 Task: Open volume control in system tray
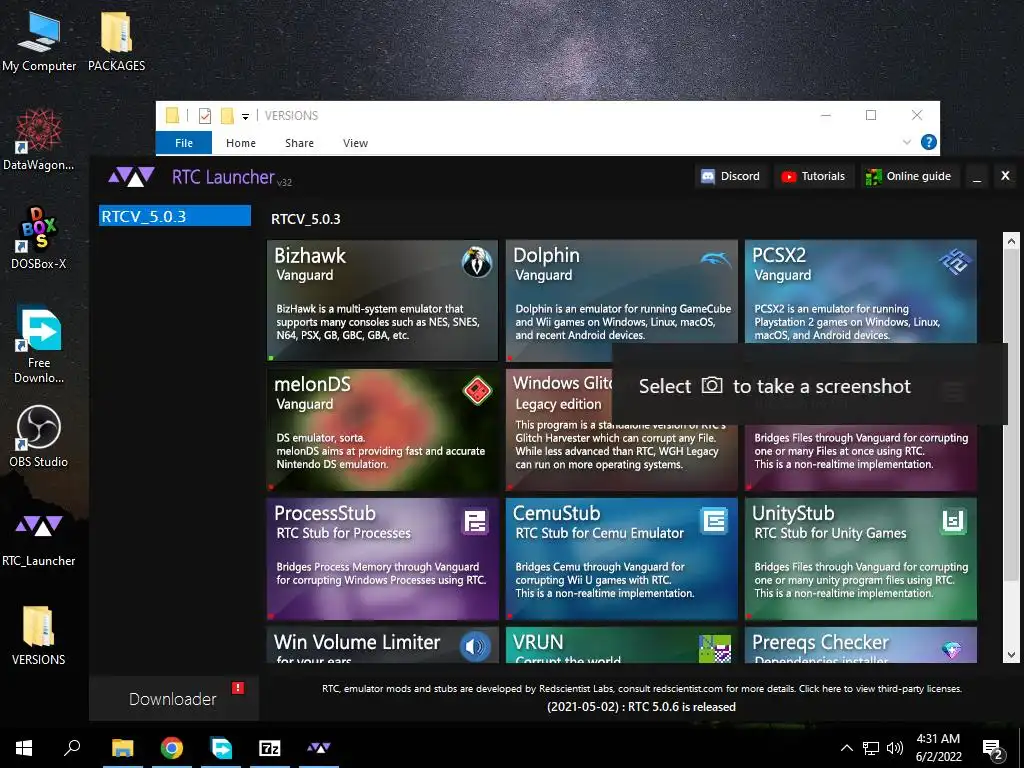(895, 748)
